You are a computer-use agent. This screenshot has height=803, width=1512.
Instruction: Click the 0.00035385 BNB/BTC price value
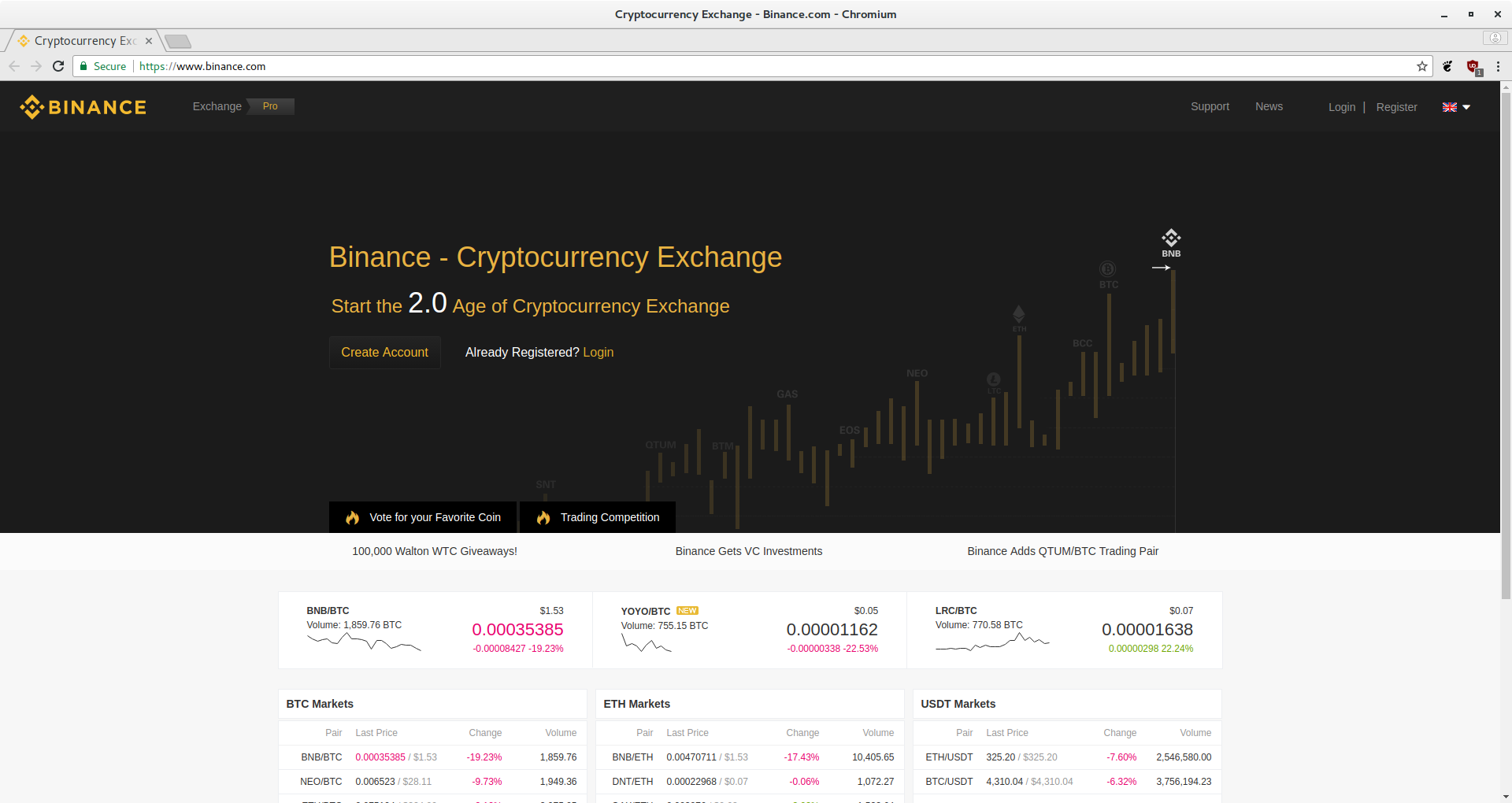[x=517, y=630]
